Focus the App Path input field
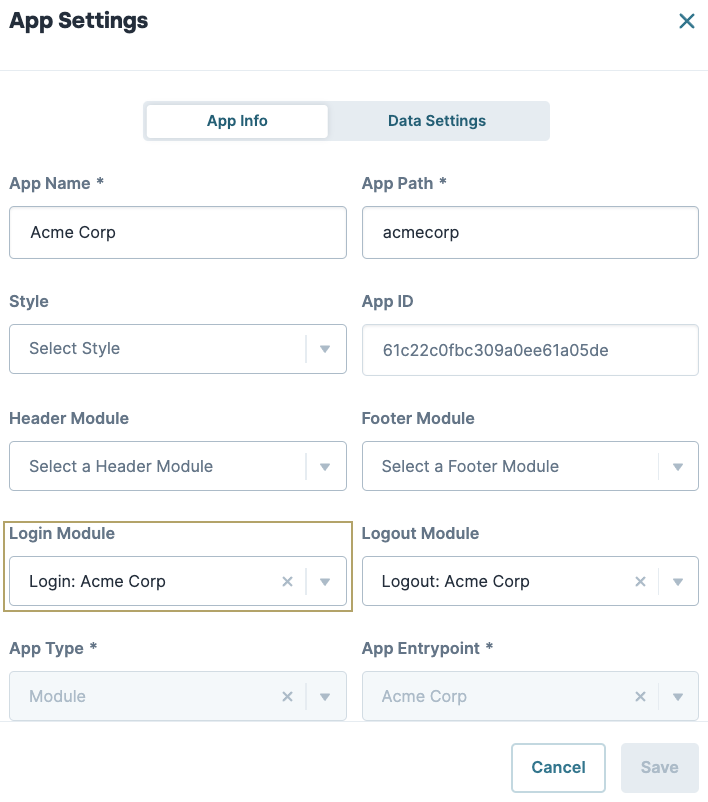 tap(530, 233)
